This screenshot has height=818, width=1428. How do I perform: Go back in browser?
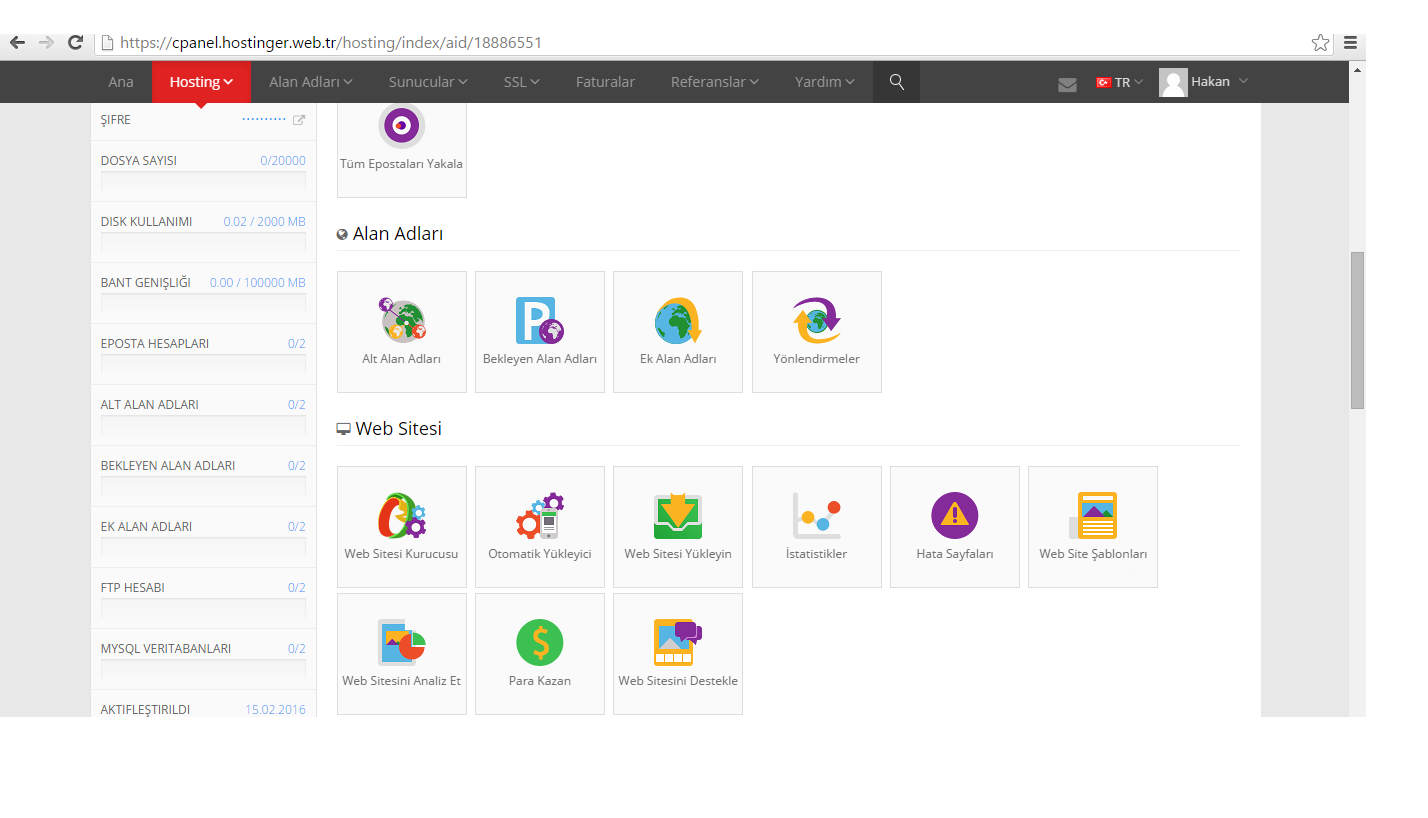coord(17,42)
